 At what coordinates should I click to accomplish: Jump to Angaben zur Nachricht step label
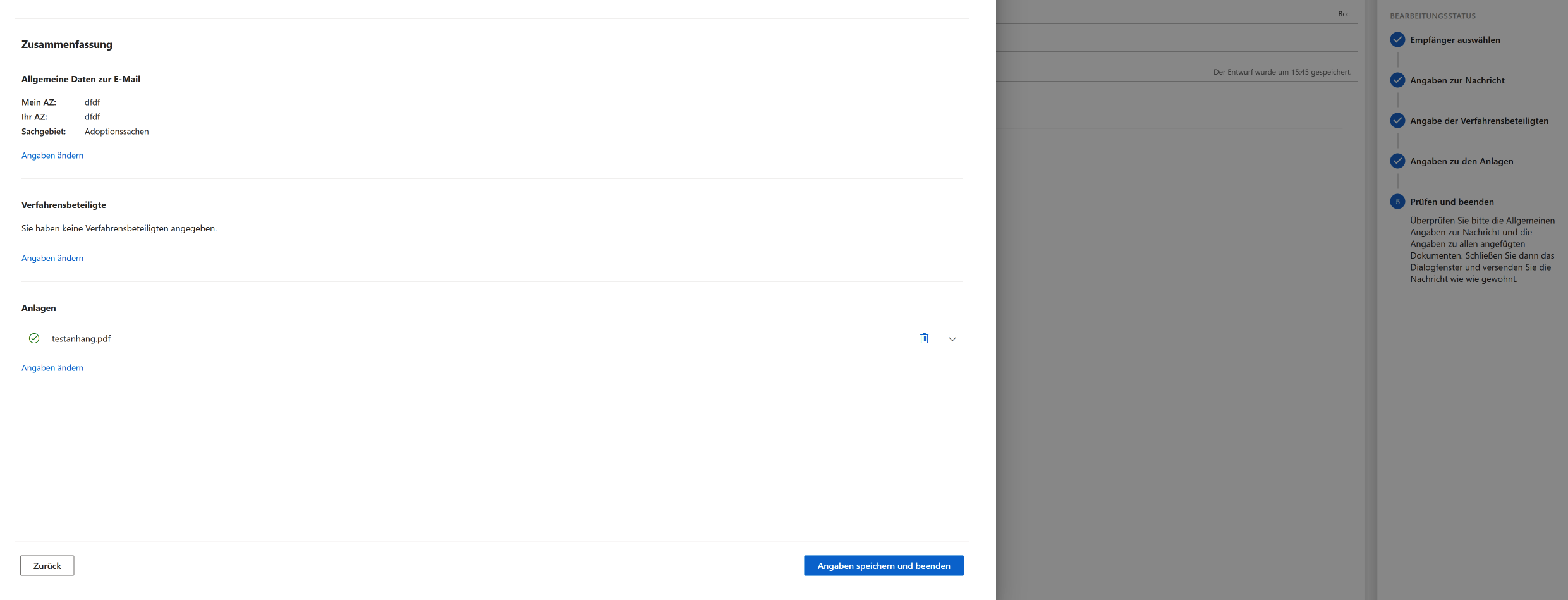tap(1457, 80)
